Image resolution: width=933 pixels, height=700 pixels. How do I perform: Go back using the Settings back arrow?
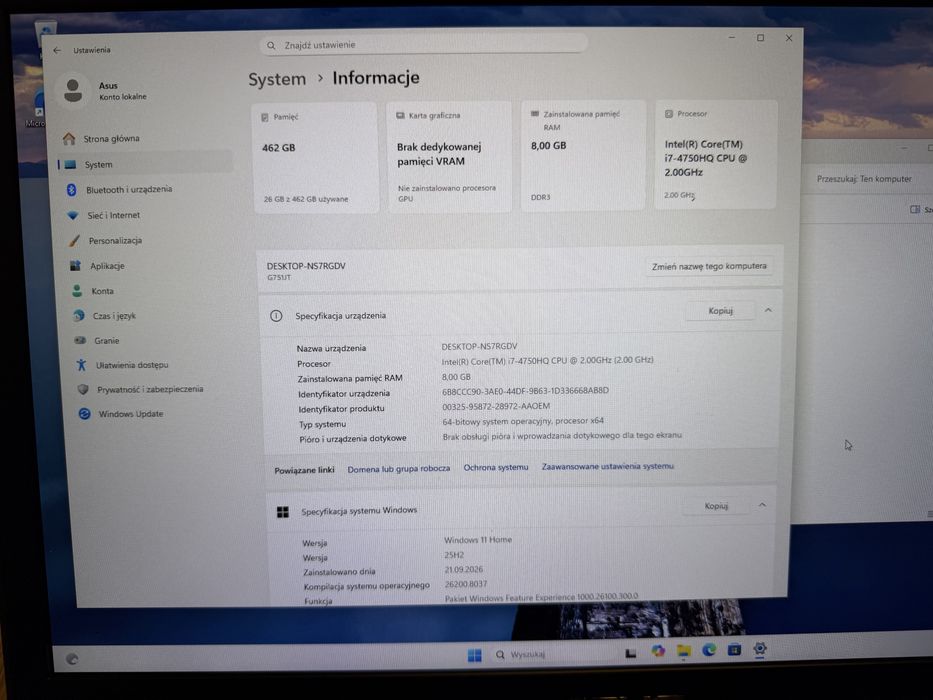[x=57, y=51]
